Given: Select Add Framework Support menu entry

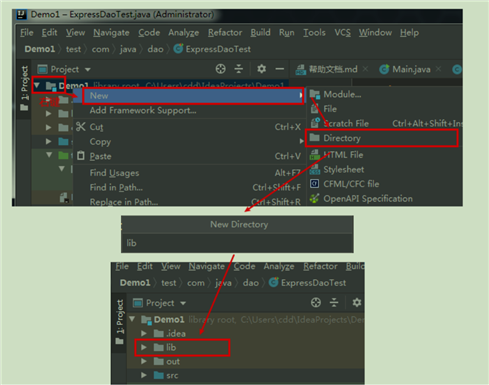Looking at the screenshot, I should pyautogui.click(x=143, y=110).
